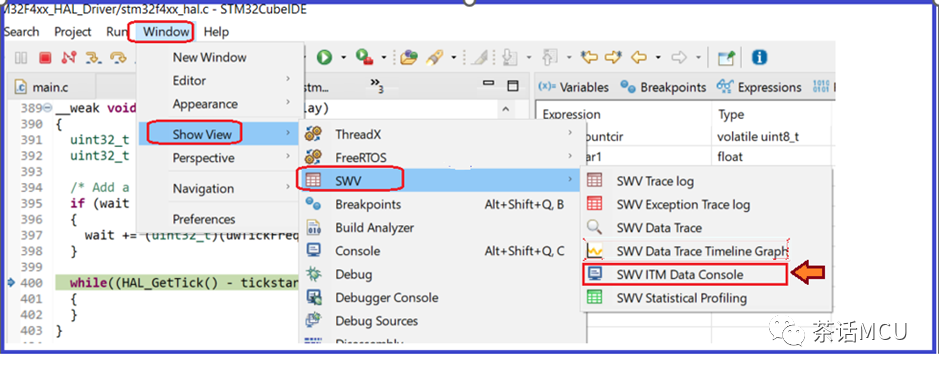Click the open folder toolbar icon
939x373 pixels.
(x=409, y=57)
